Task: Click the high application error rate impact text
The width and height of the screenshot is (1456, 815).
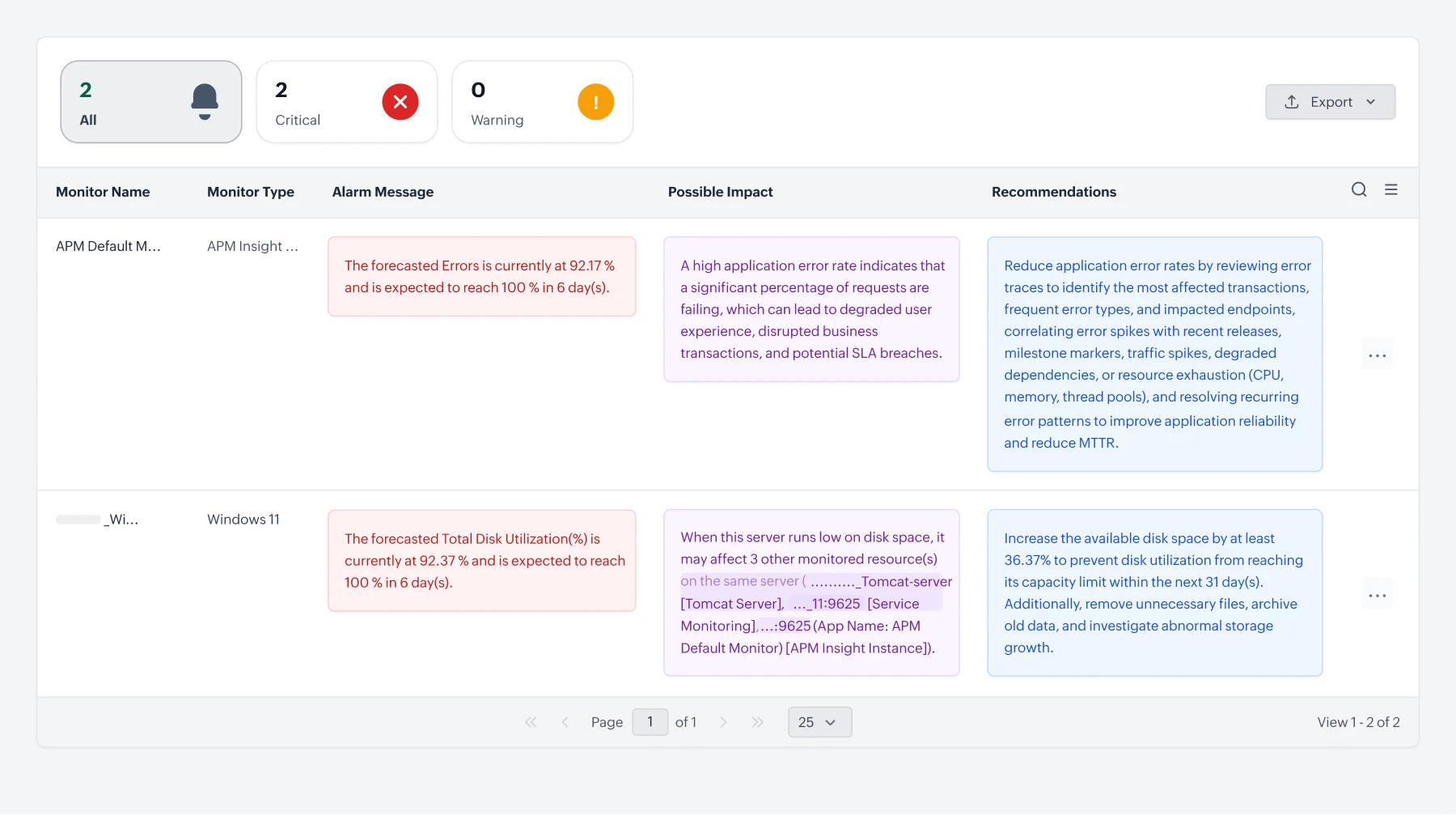Action: [x=811, y=309]
